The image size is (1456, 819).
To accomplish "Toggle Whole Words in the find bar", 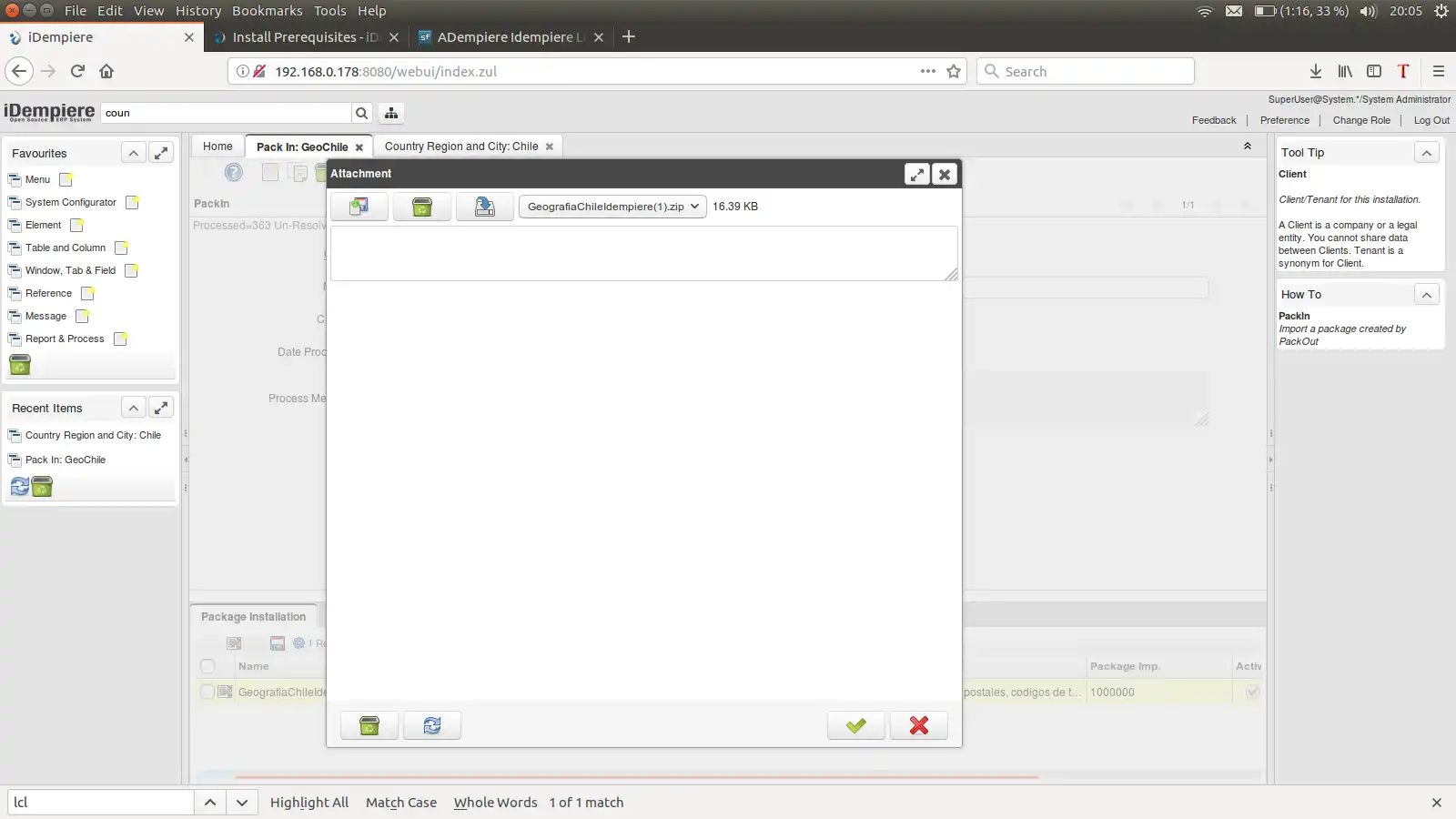I will tap(496, 803).
